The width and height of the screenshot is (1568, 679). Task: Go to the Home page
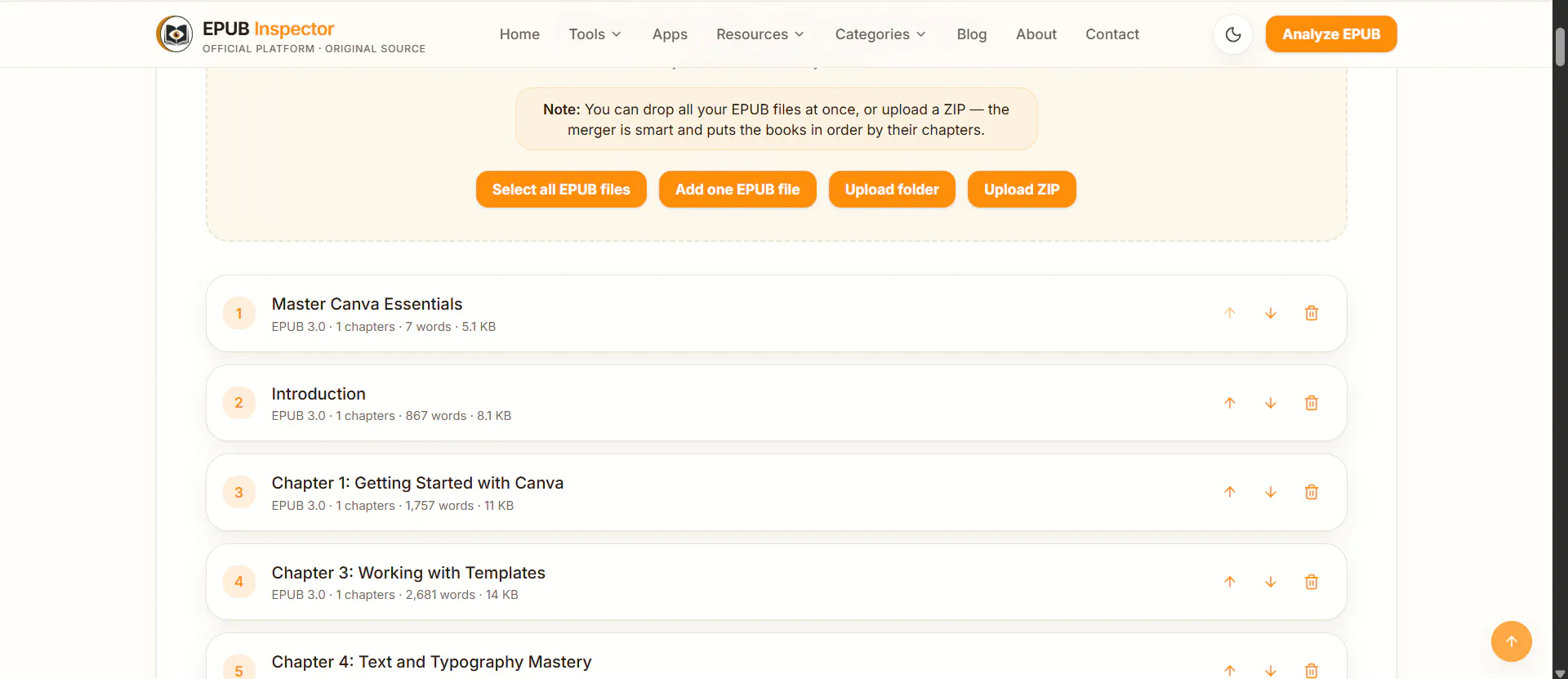coord(519,34)
